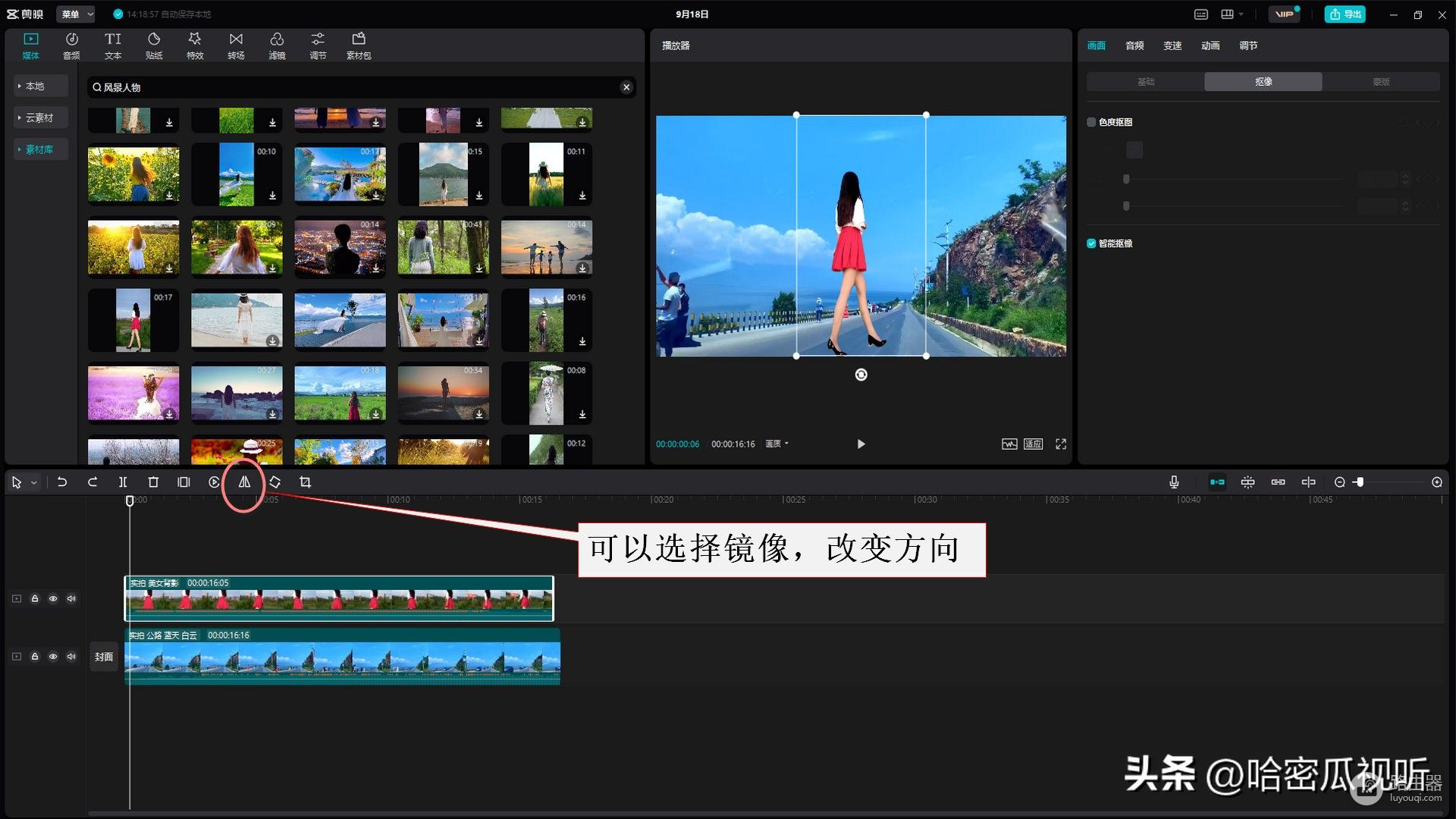The height and width of the screenshot is (819, 1456).
Task: Enable the 色度抠图 chroma key checkbox
Action: pos(1091,122)
